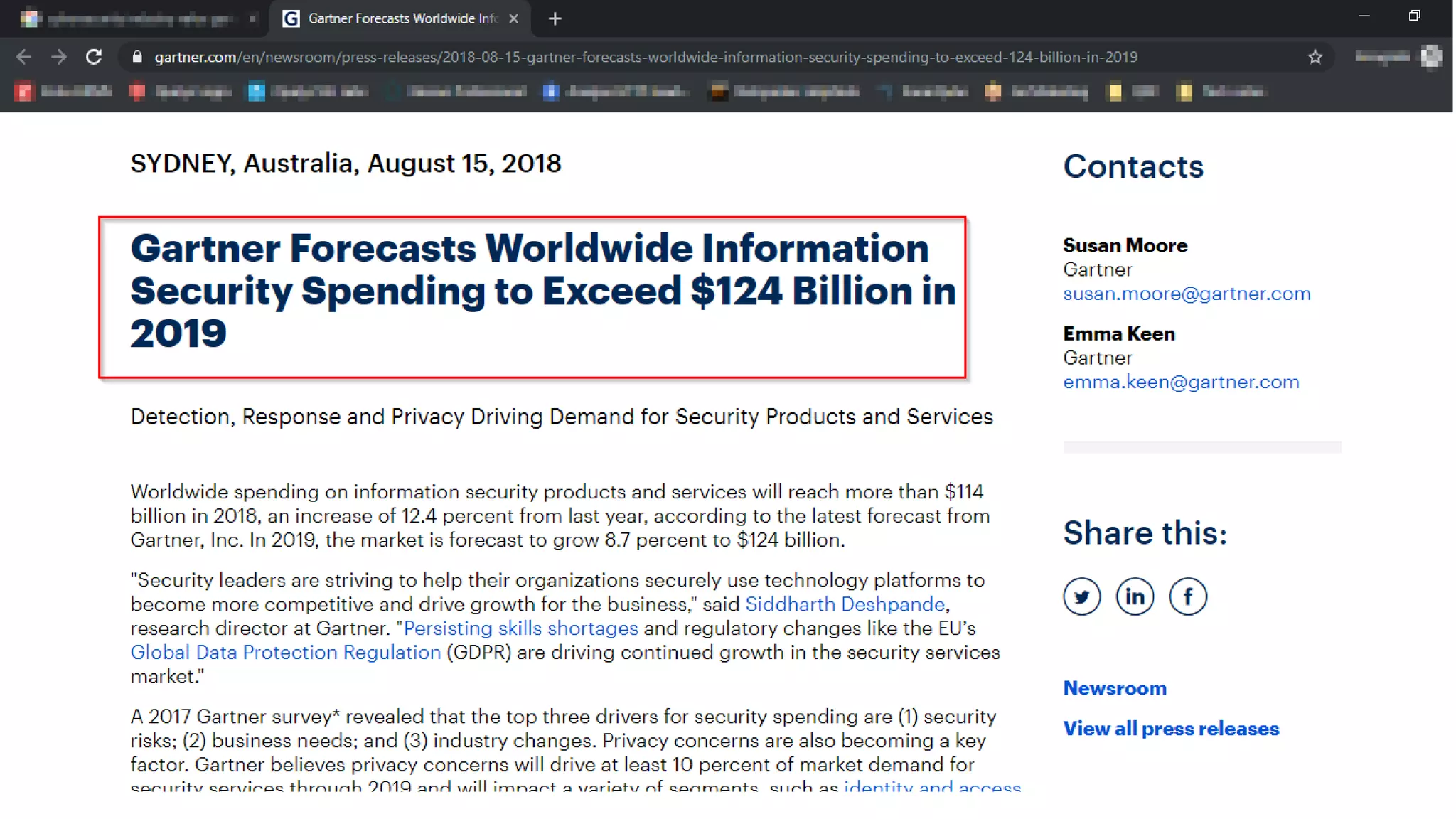Go forward to next page
Viewport: 1456px width, 819px height.
click(x=59, y=57)
